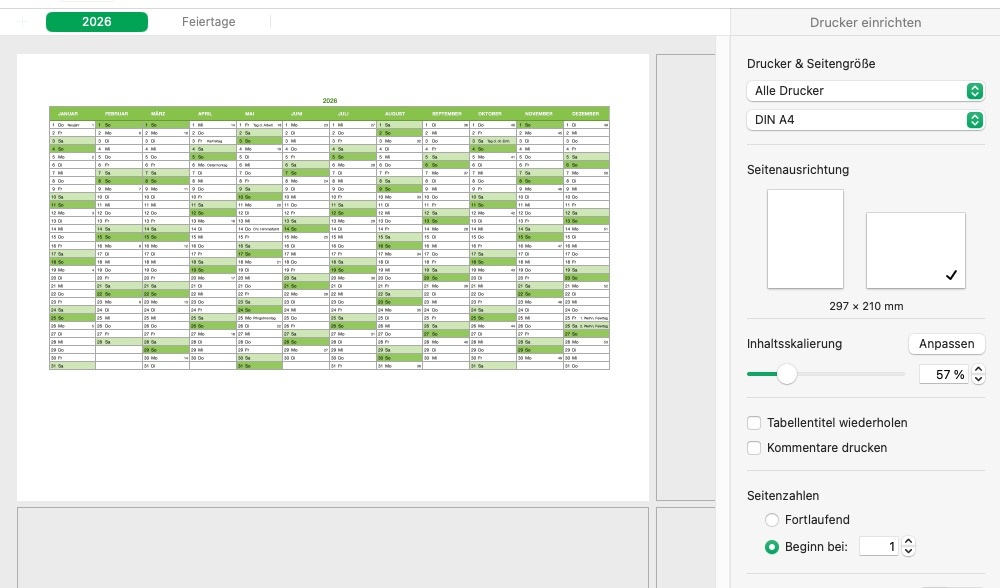Decrease content scaling with stepper down arrow
The height and width of the screenshot is (588, 1000).
coord(978,379)
